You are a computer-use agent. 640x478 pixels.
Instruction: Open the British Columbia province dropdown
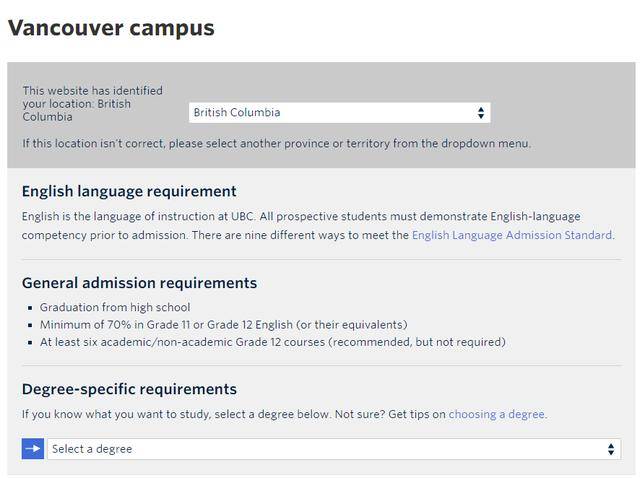coord(340,113)
